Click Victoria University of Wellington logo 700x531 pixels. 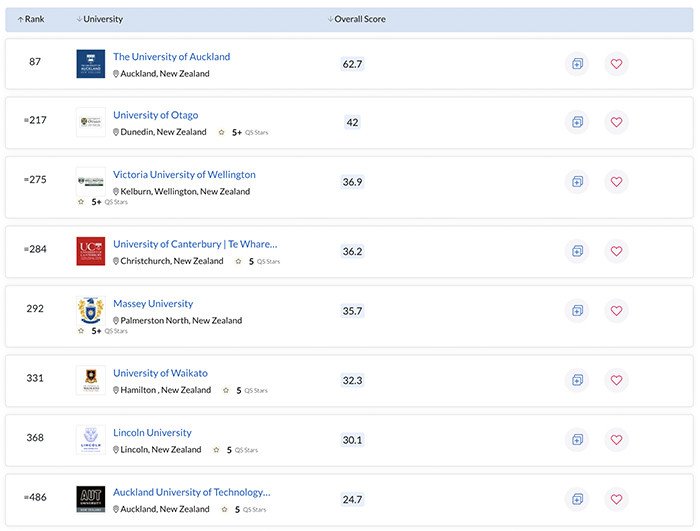click(x=91, y=182)
